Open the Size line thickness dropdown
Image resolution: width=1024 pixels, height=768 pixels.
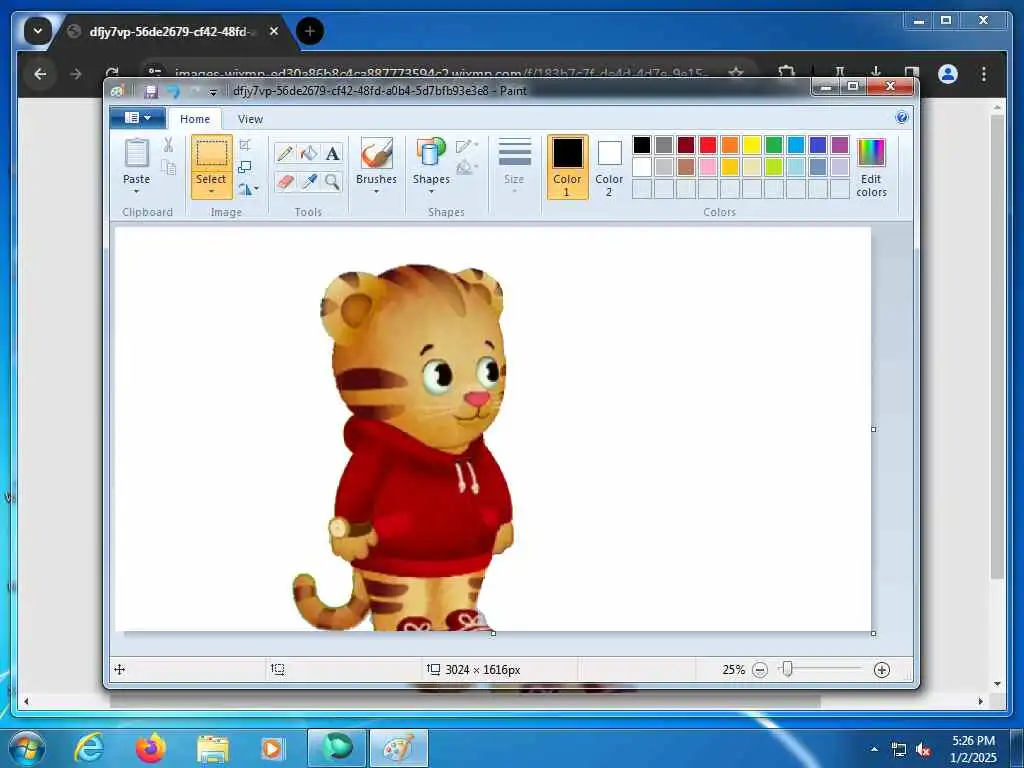pyautogui.click(x=514, y=167)
